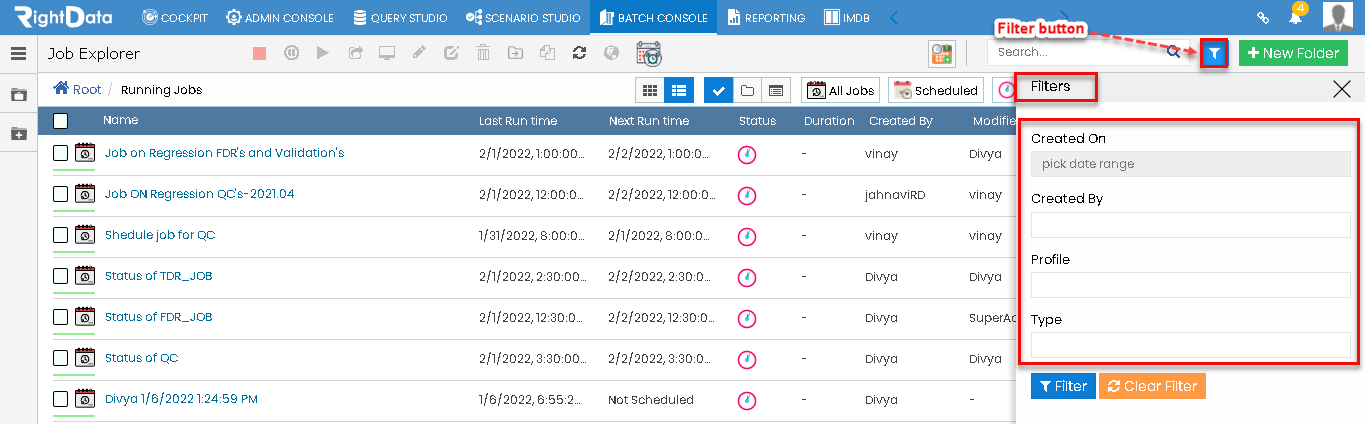Apply filters with the blue Filter button
Image resolution: width=1365 pixels, height=424 pixels.
pyautogui.click(x=1063, y=386)
